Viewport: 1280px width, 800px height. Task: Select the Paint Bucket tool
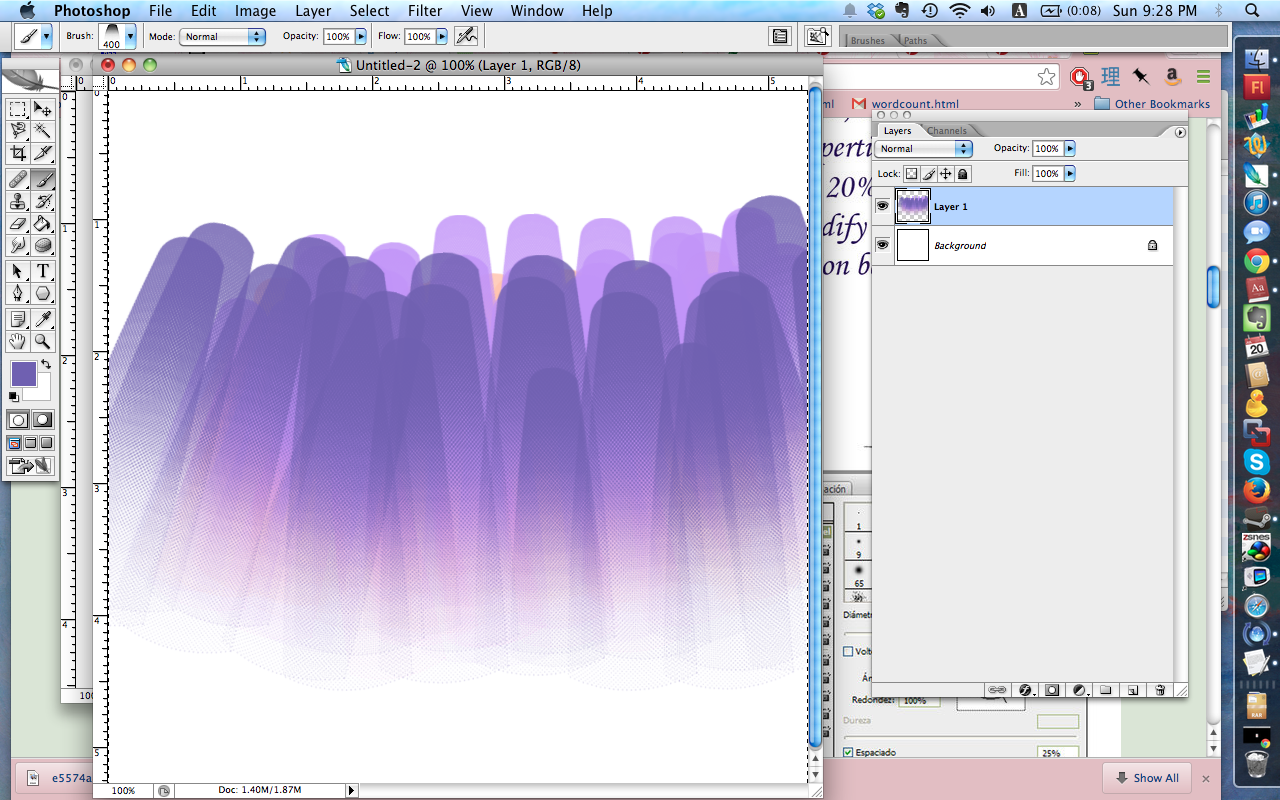pyautogui.click(x=43, y=224)
